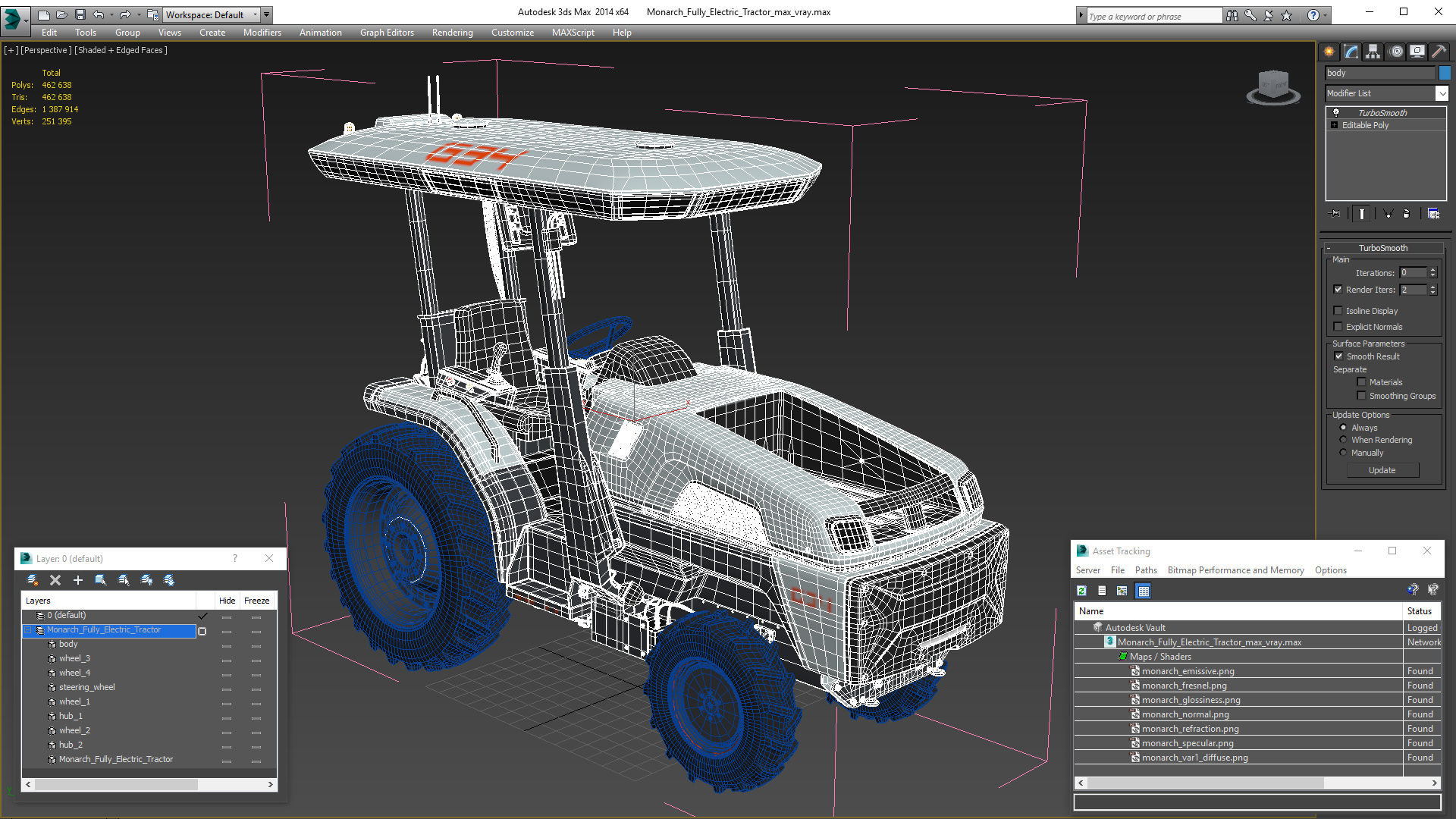Click Select Highlighted Objects and Layers icon
The width and height of the screenshot is (1456, 819).
click(x=100, y=580)
